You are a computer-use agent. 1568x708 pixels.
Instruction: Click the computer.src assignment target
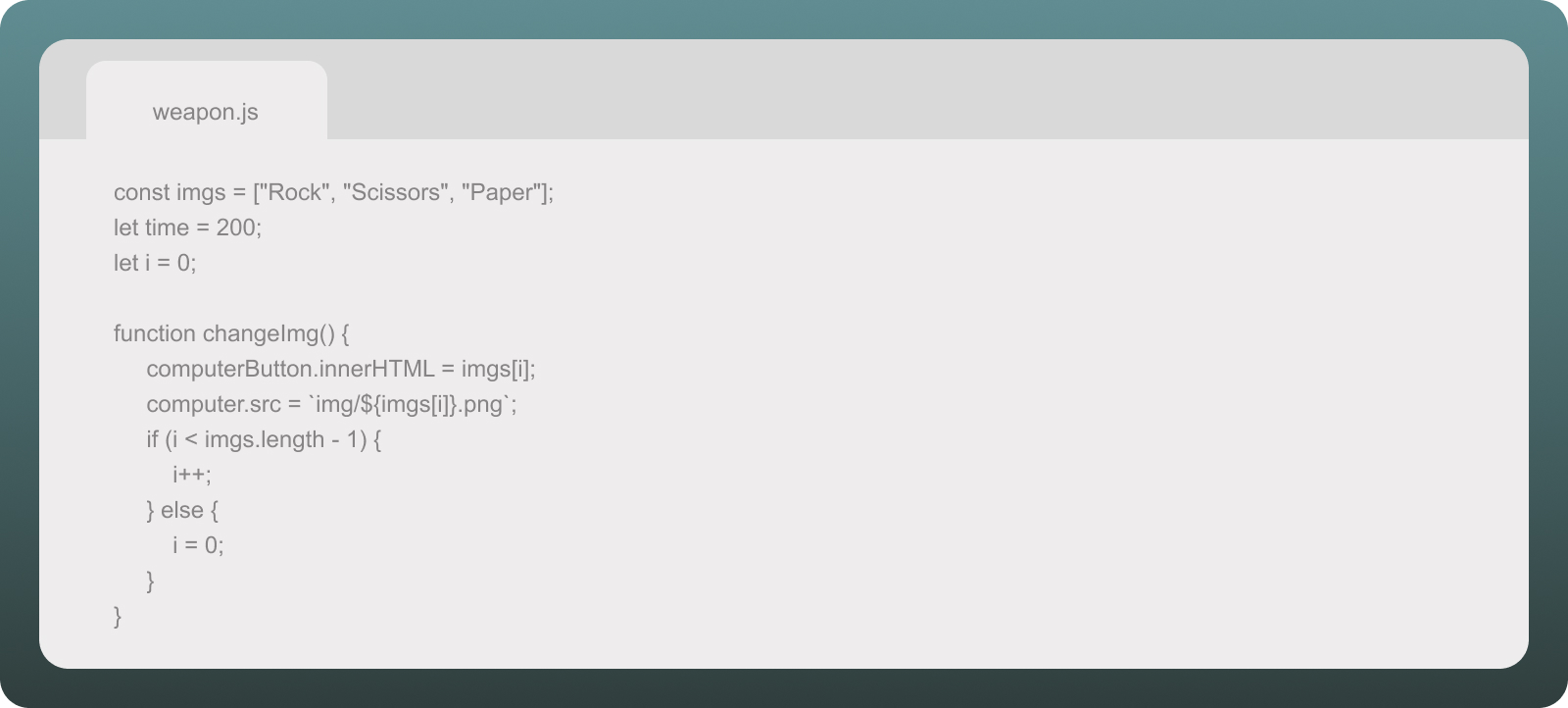point(214,404)
